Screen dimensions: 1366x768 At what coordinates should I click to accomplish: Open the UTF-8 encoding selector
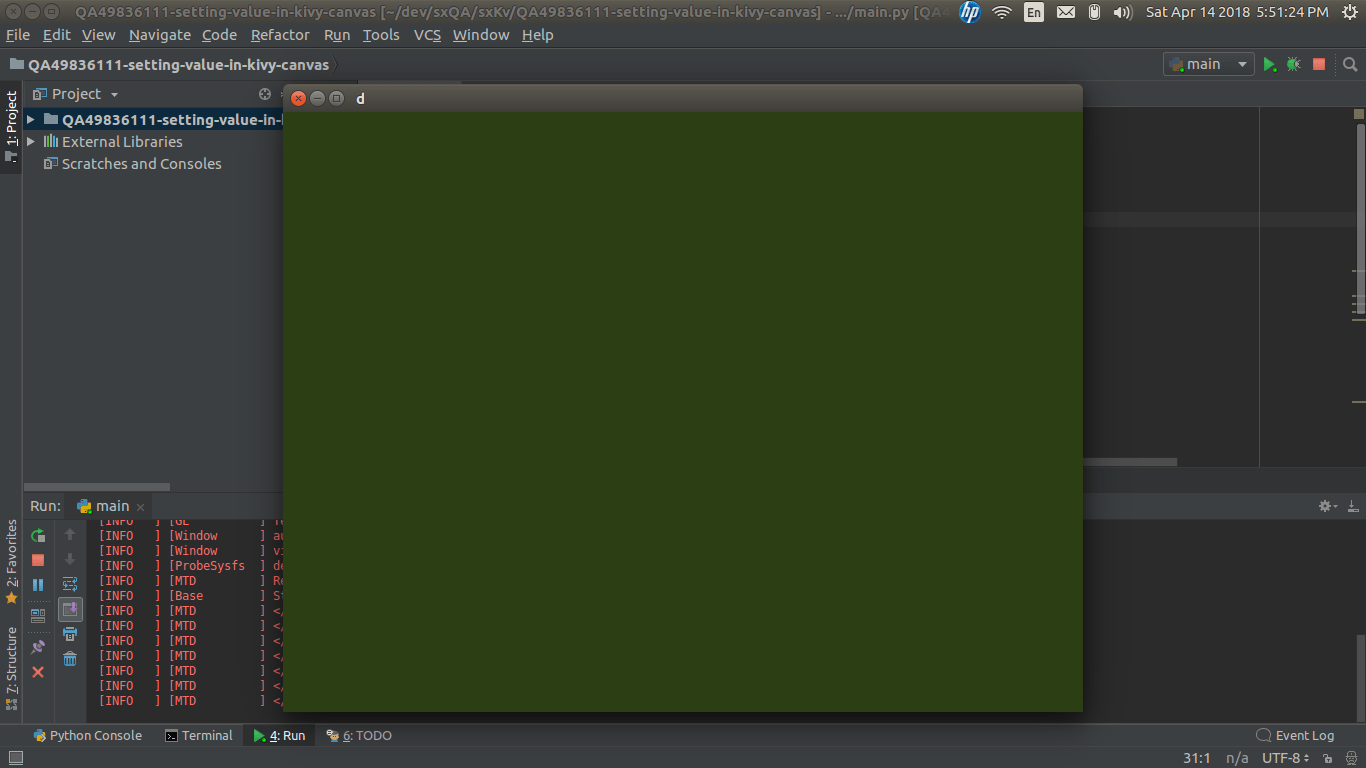pyautogui.click(x=1286, y=758)
